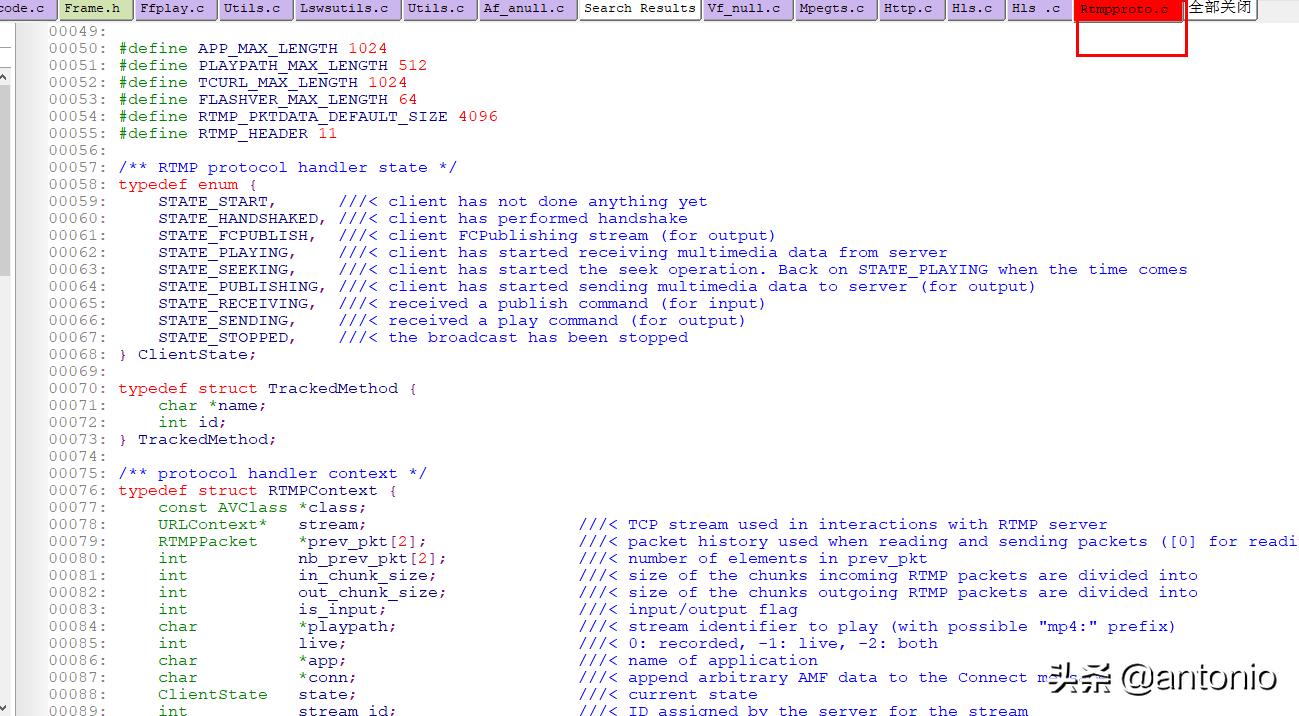Screen dimensions: 1299x716
Task: Click the value 64
Action: 408,99
